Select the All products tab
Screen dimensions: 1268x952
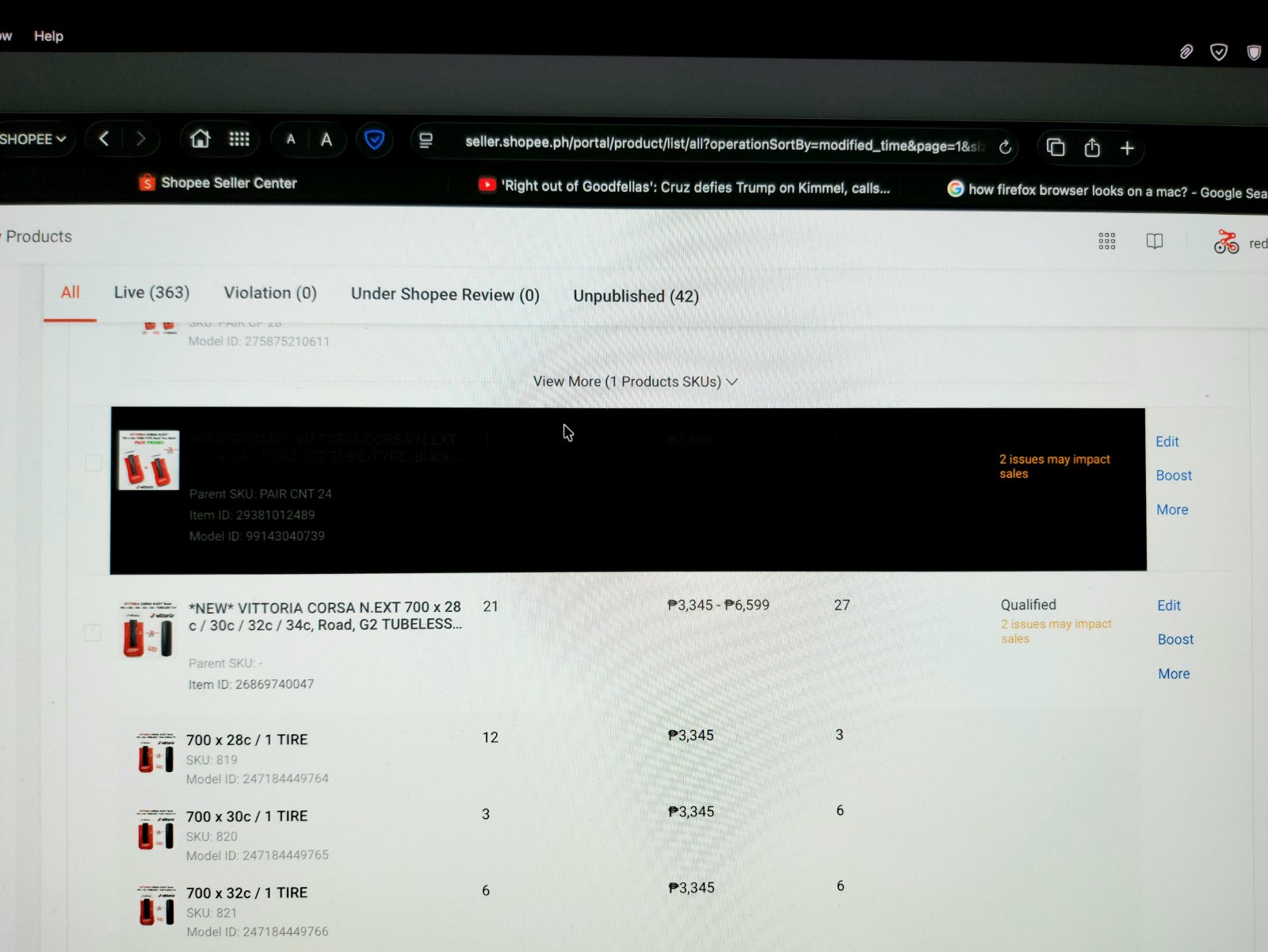click(x=71, y=292)
